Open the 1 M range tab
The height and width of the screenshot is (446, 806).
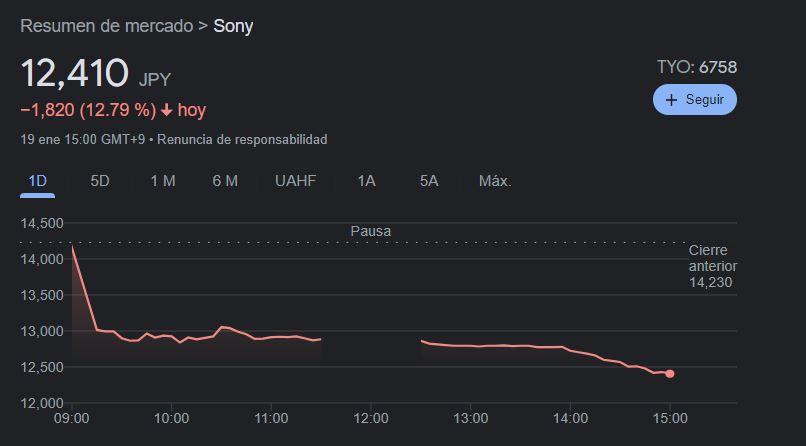tap(163, 181)
